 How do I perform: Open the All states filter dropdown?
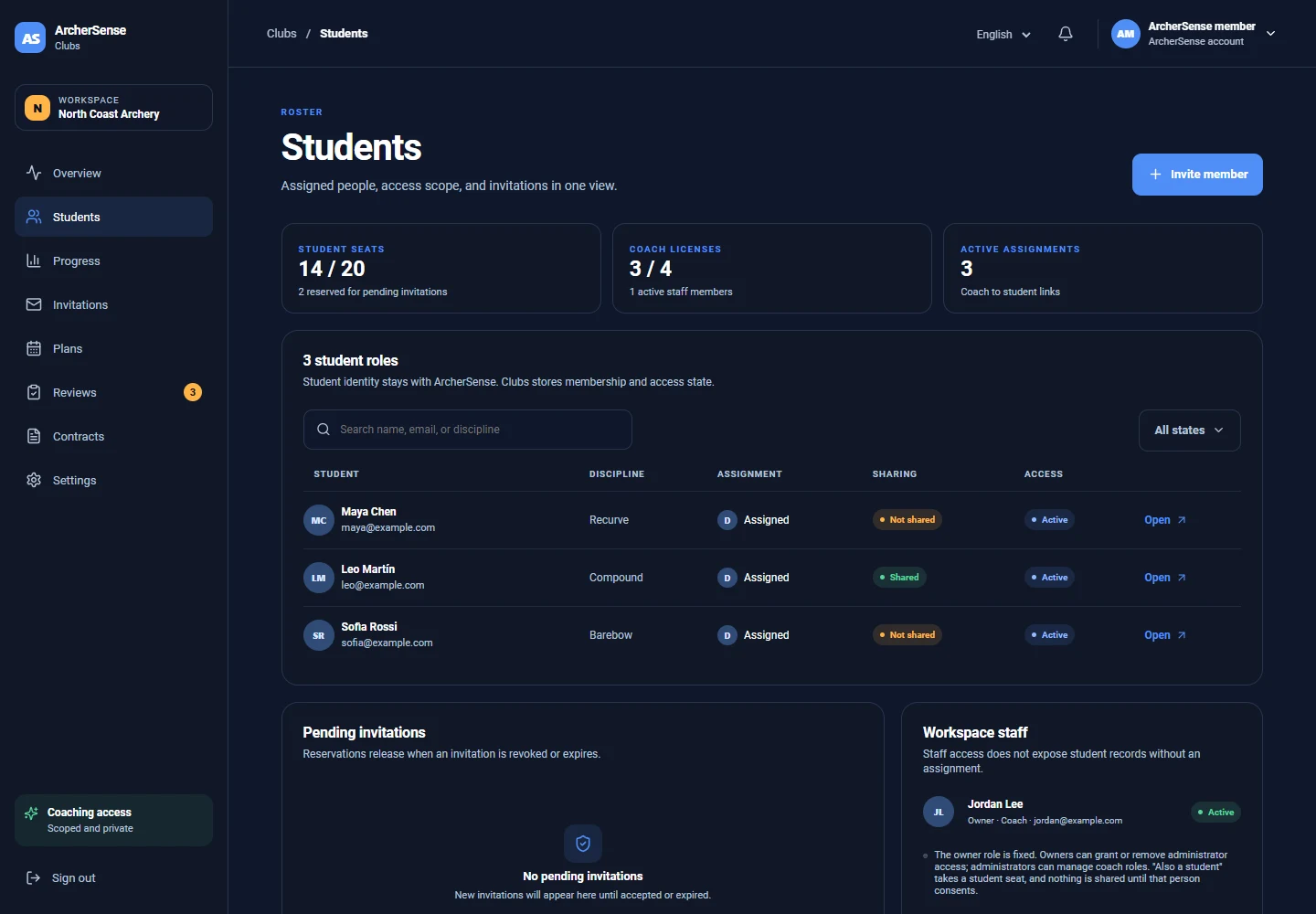[x=1189, y=430]
